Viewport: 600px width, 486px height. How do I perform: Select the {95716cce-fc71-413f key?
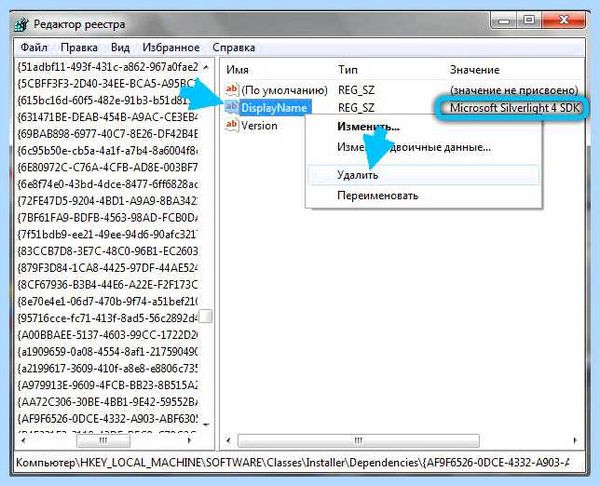108,318
